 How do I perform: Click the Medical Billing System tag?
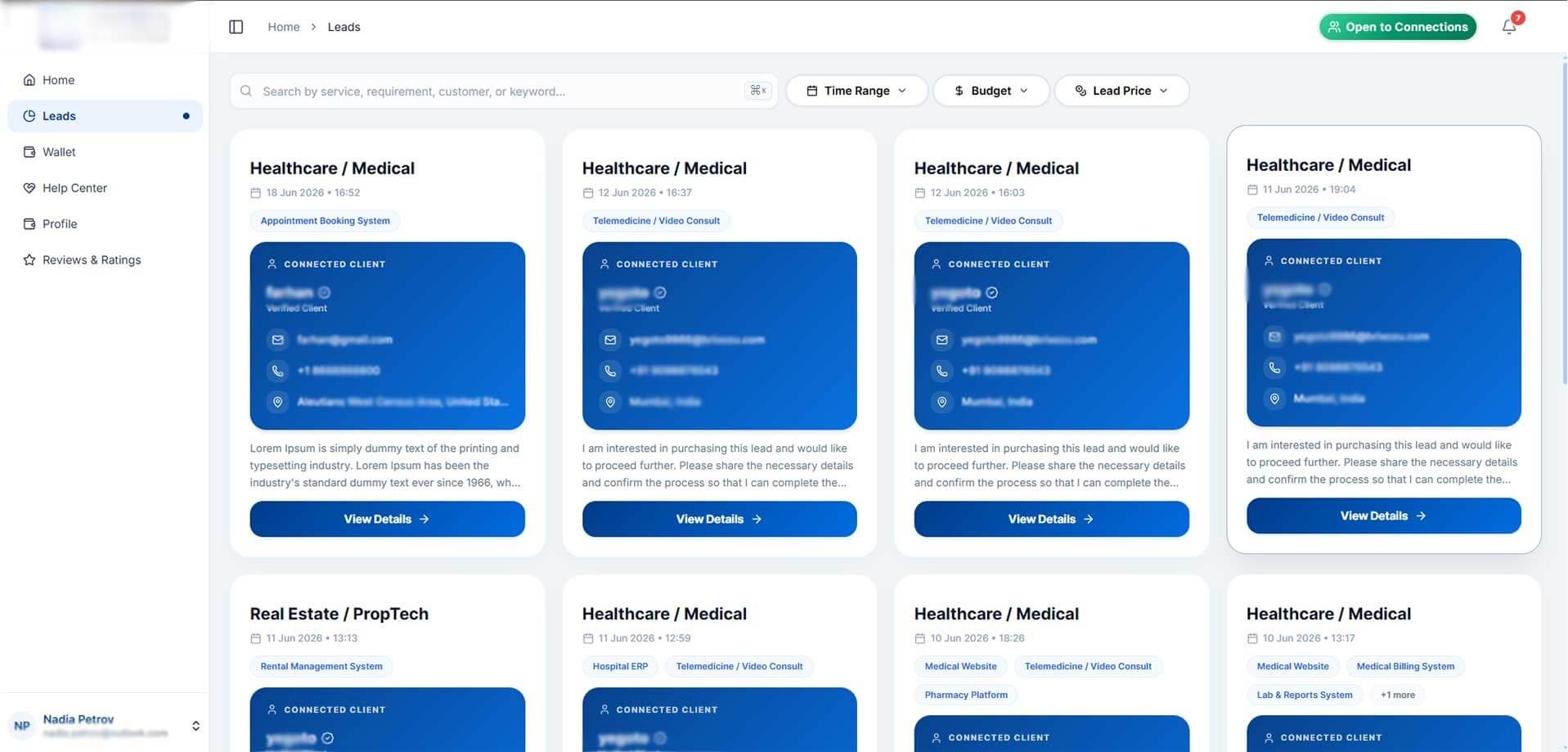tap(1405, 666)
